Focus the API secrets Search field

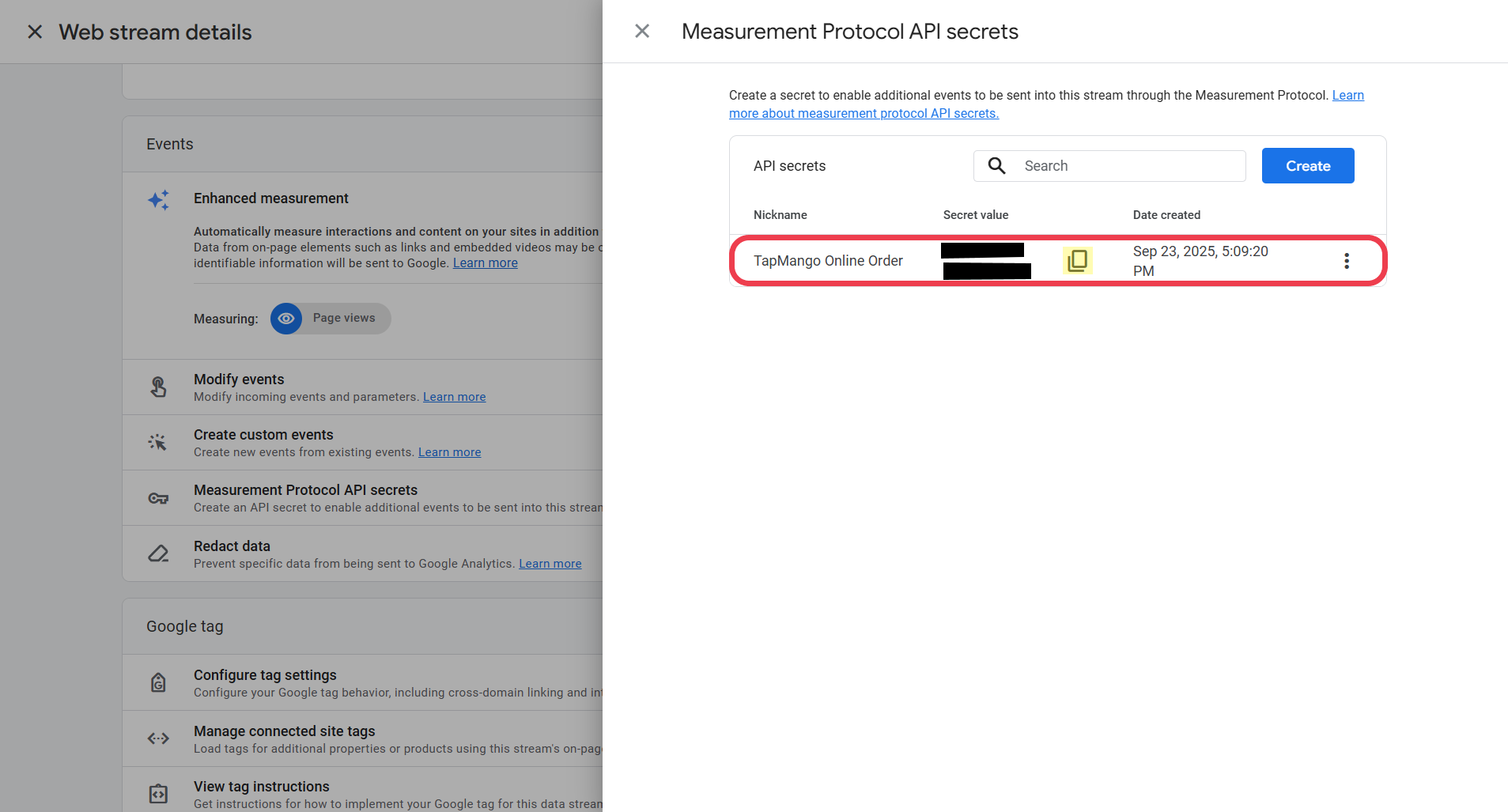[x=1109, y=166]
